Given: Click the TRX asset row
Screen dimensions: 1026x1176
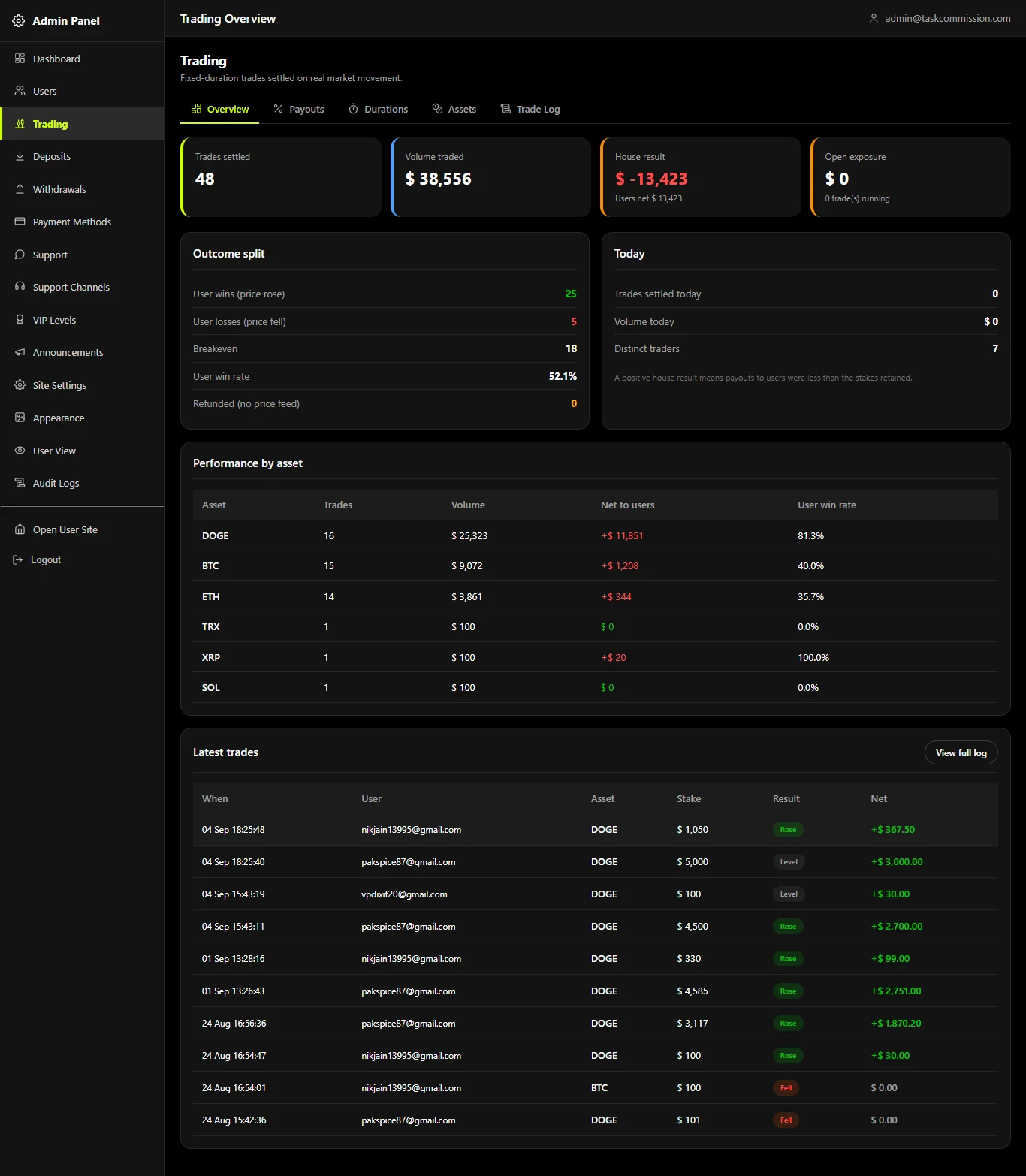Looking at the screenshot, I should pos(596,626).
